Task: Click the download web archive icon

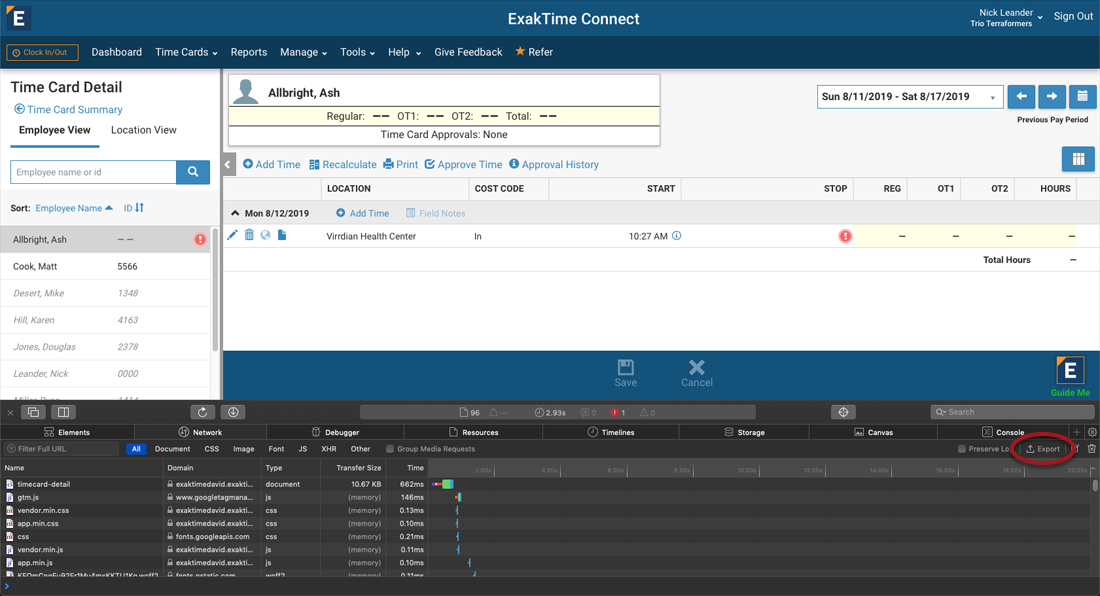Action: (x=233, y=412)
